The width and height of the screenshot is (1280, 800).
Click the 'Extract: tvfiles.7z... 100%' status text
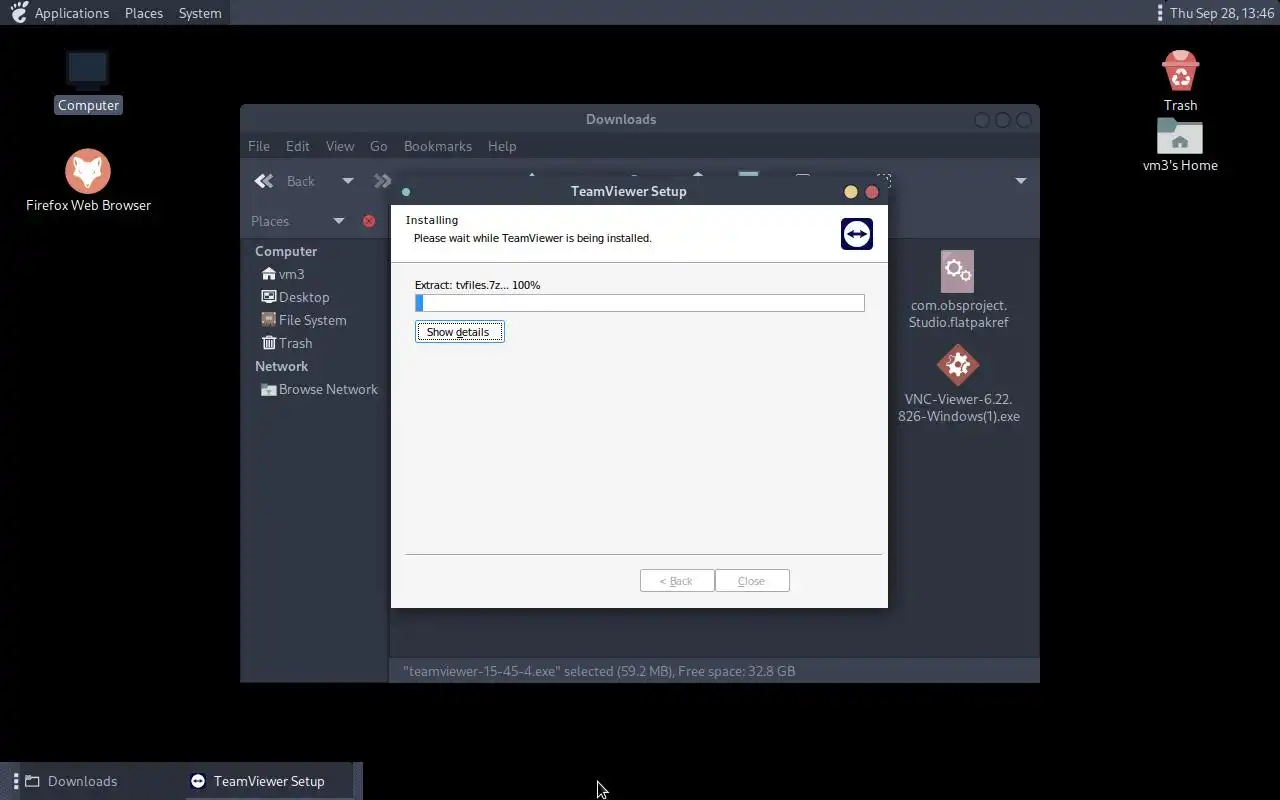(477, 285)
